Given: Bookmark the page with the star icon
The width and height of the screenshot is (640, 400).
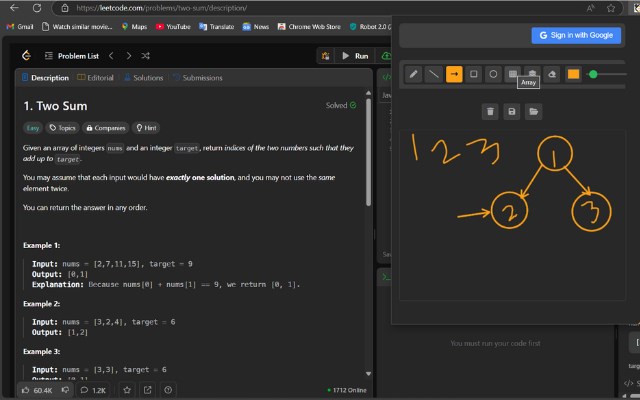Looking at the screenshot, I should click(x=611, y=8).
